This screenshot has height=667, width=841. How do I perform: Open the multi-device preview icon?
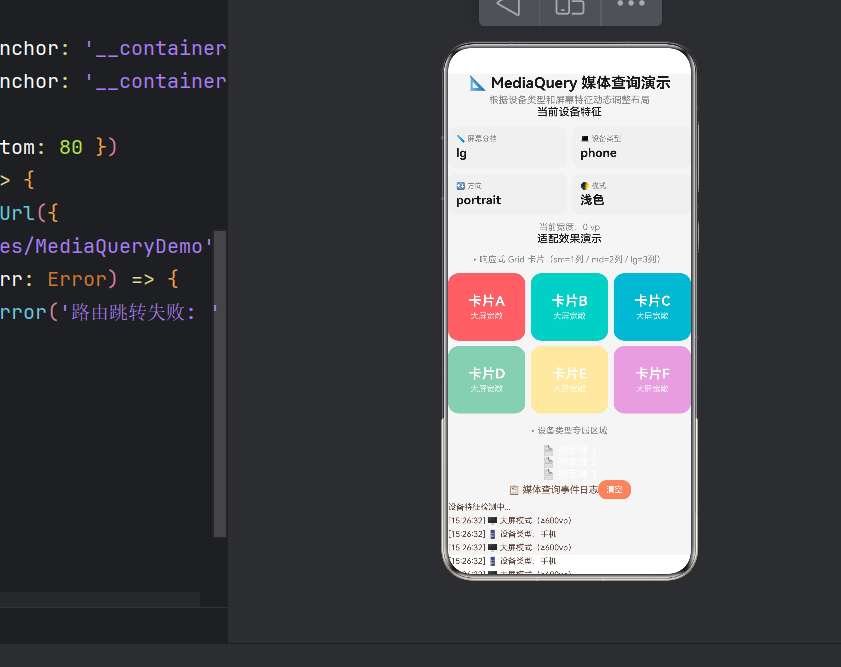(x=570, y=6)
